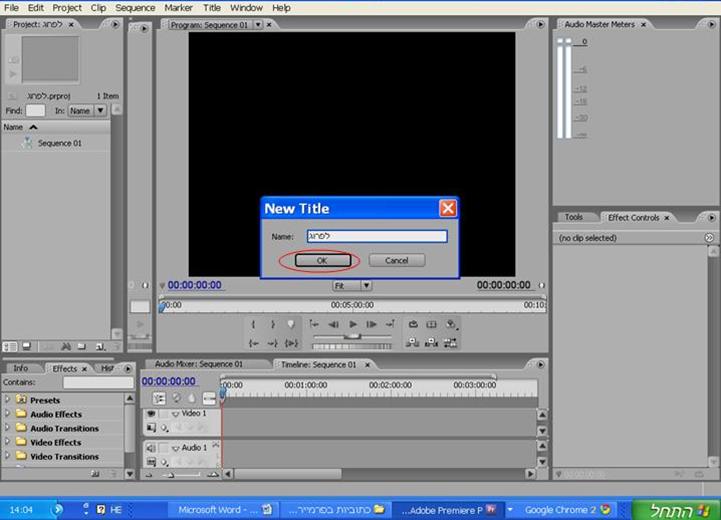The width and height of the screenshot is (721, 520).
Task: Click Set Unnumbered Marker icon in Program monitor
Action: [291, 325]
